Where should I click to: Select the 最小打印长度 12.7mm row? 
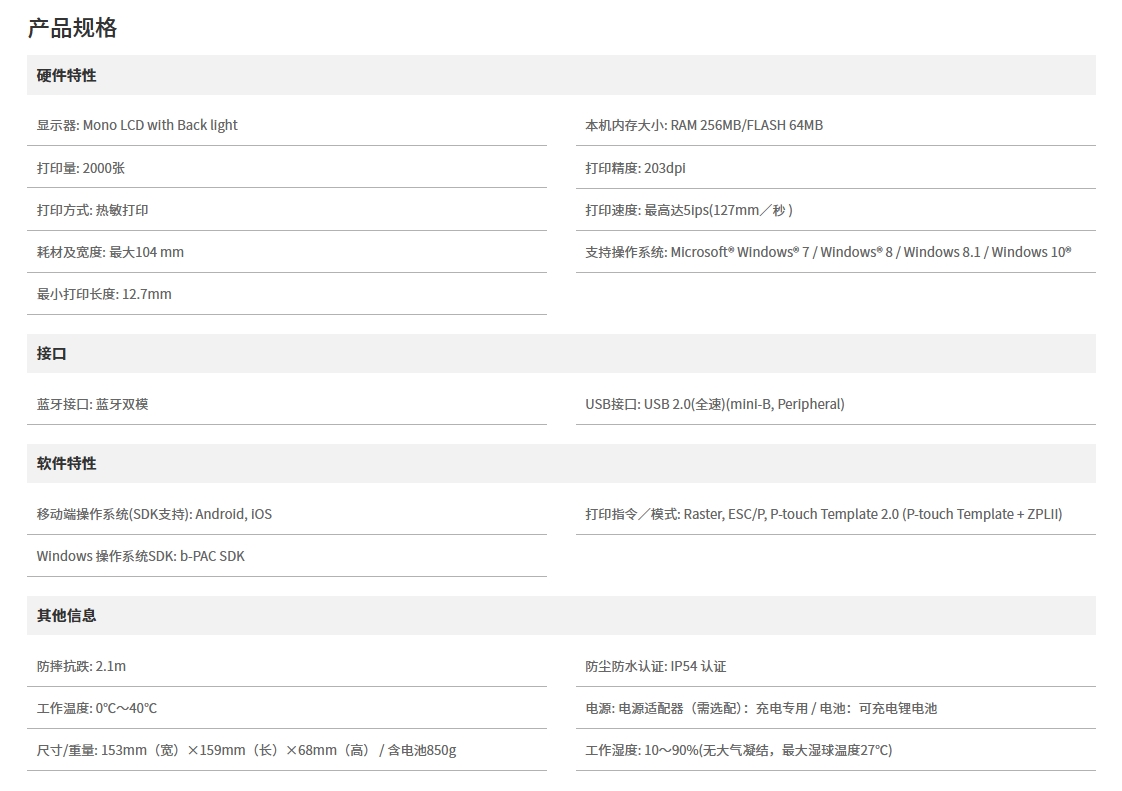(x=104, y=294)
